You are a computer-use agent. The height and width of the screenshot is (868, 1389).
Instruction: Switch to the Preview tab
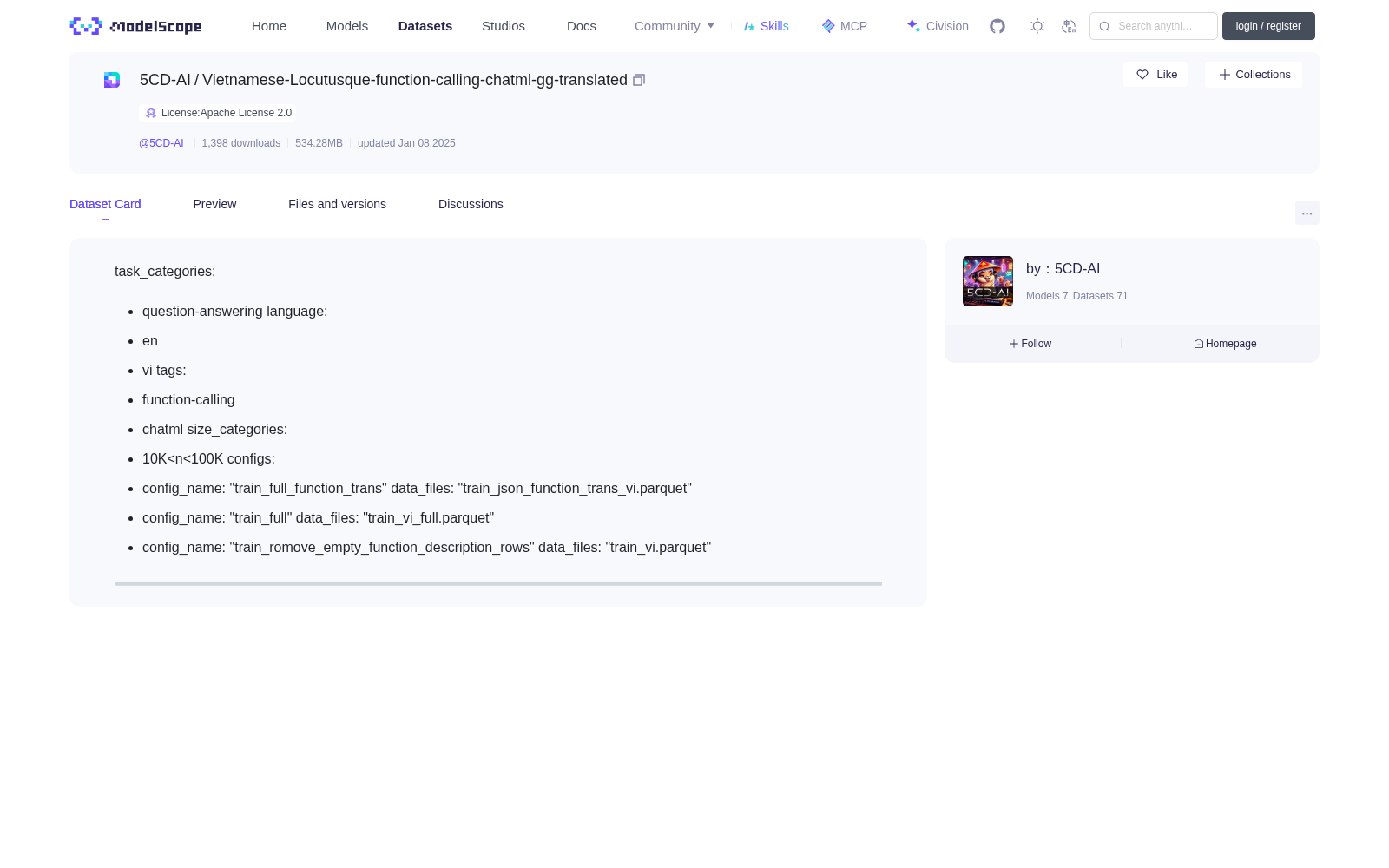pos(214,204)
